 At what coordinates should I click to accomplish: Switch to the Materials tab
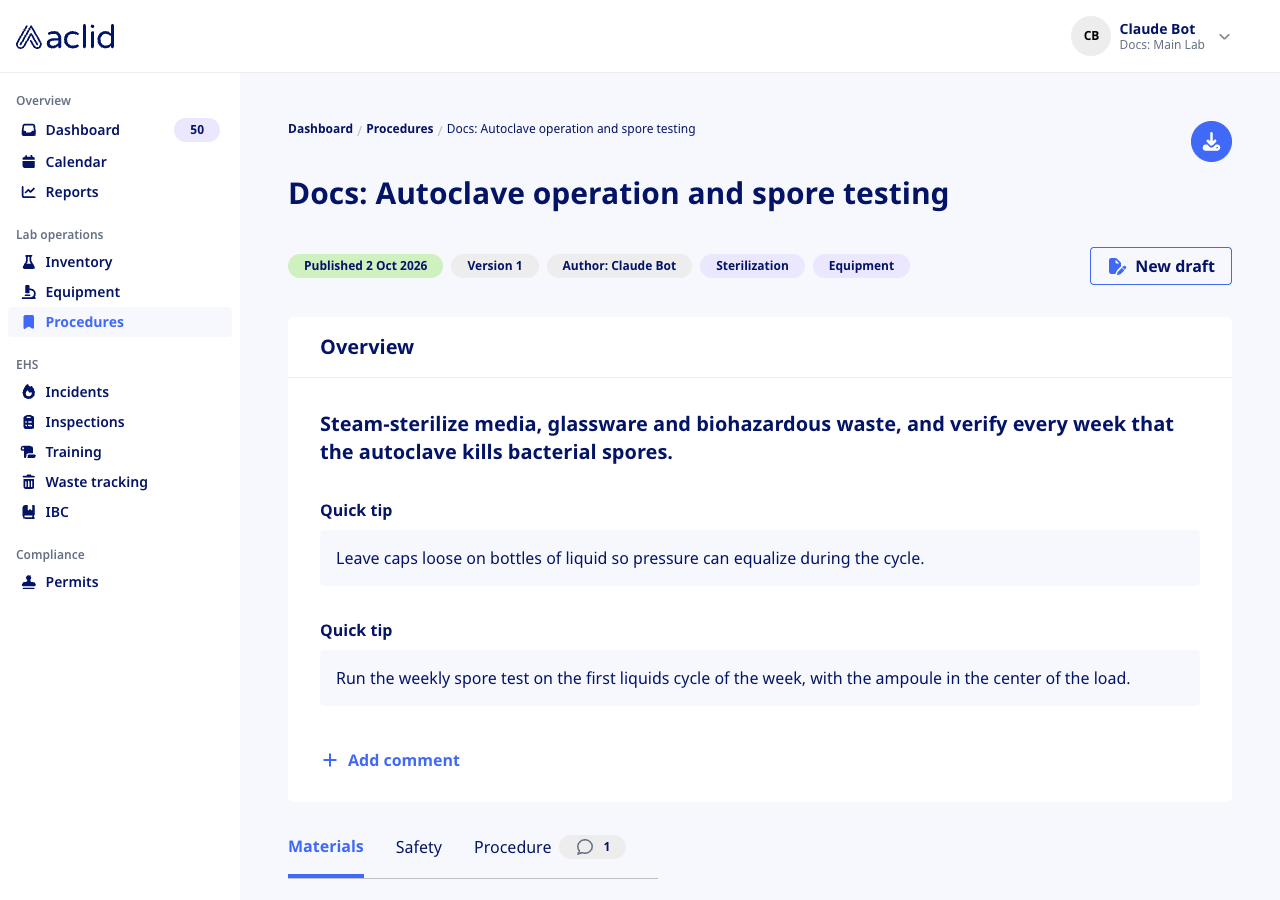tap(326, 847)
